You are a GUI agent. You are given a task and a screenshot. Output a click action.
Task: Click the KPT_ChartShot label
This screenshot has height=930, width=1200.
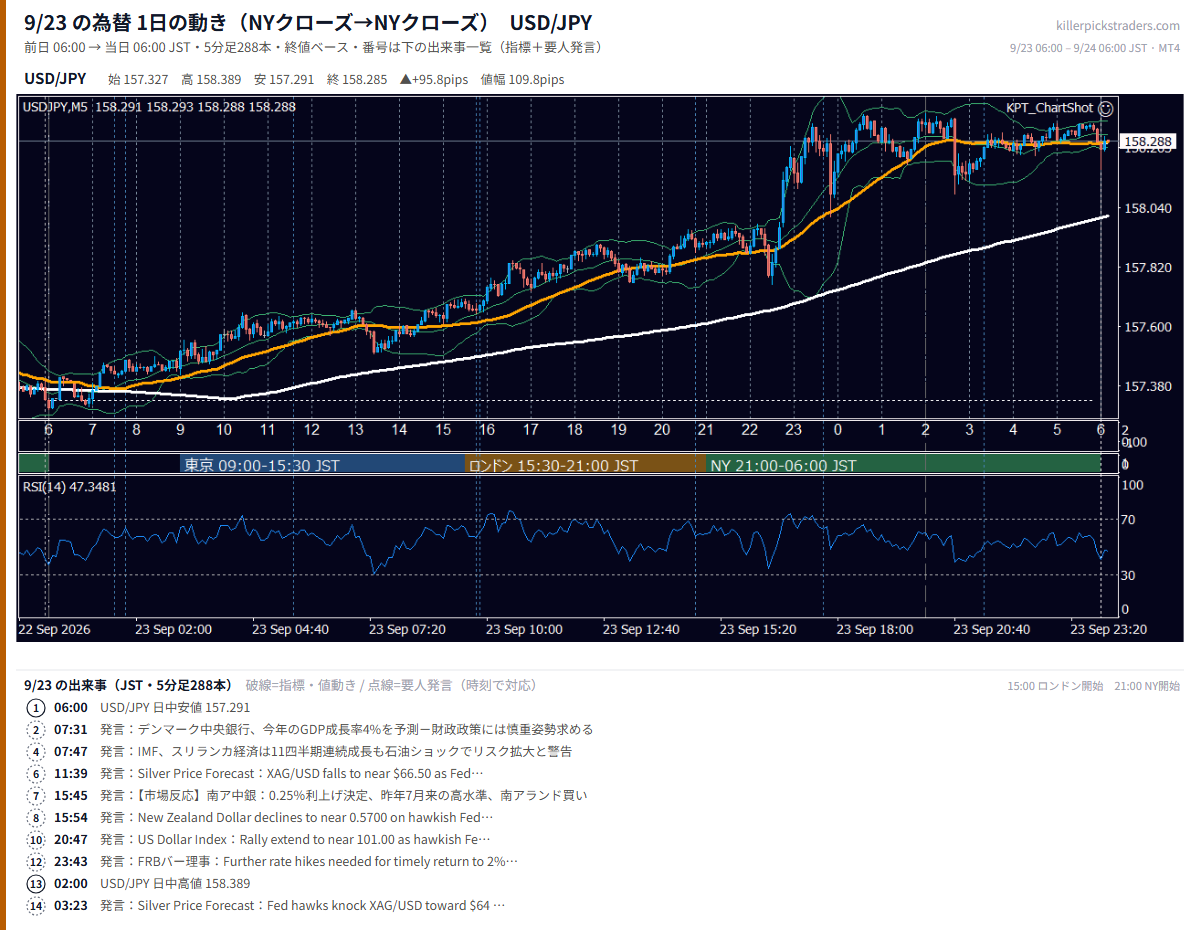pos(1049,108)
